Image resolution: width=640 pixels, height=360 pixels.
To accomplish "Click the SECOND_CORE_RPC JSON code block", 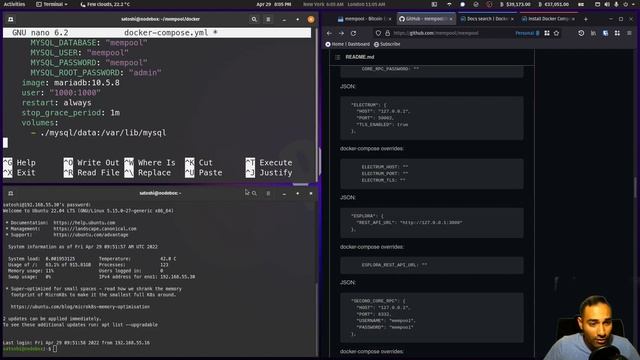I will click(x=432, y=317).
